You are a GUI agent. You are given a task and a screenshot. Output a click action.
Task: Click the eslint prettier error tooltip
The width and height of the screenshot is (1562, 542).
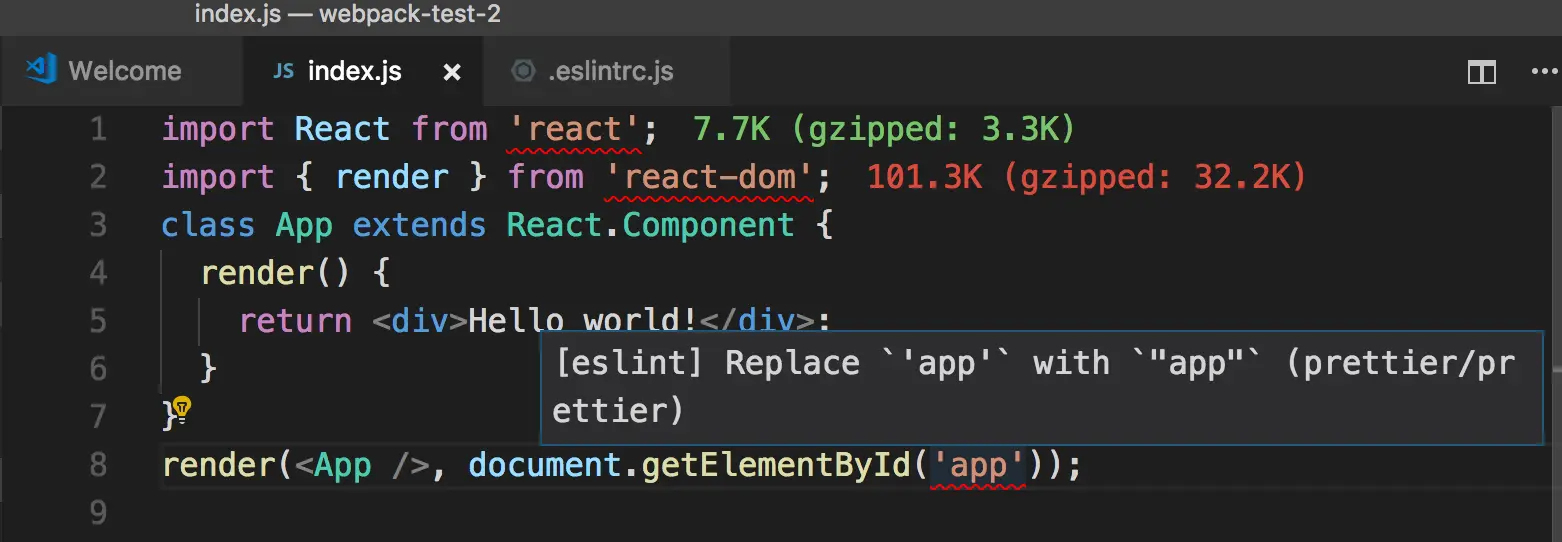1042,387
